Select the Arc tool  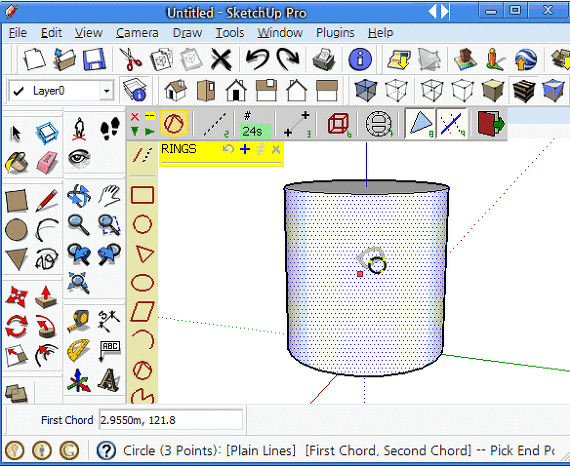coord(47,230)
